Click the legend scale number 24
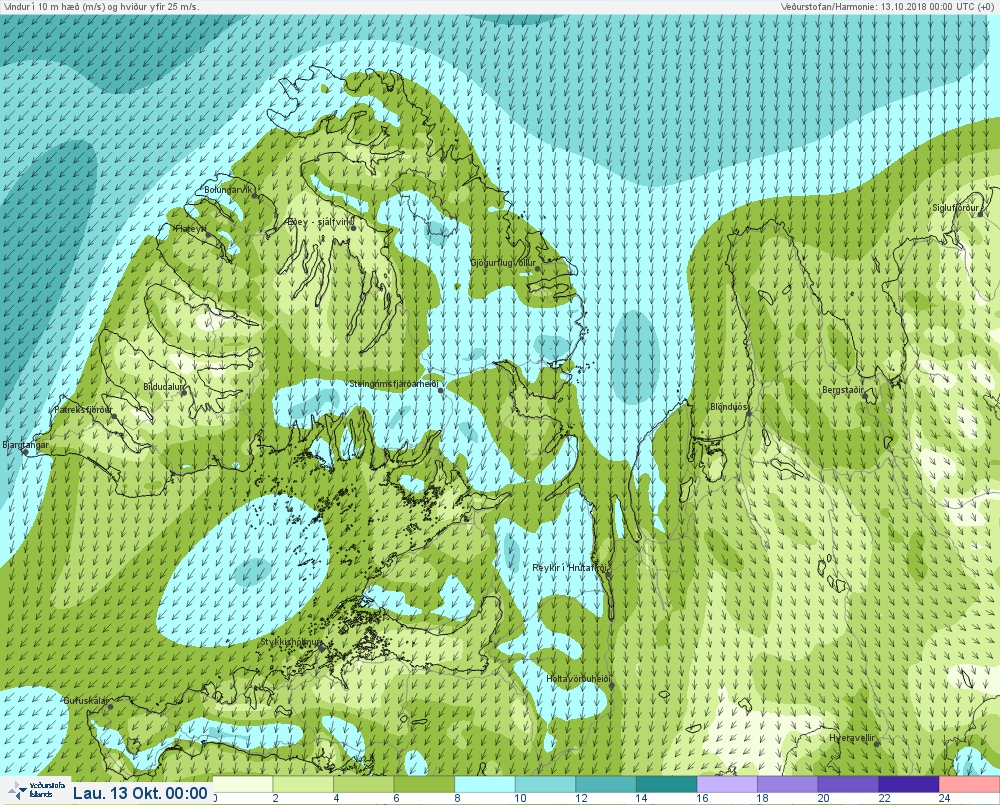The image size is (1000, 805). tap(944, 798)
